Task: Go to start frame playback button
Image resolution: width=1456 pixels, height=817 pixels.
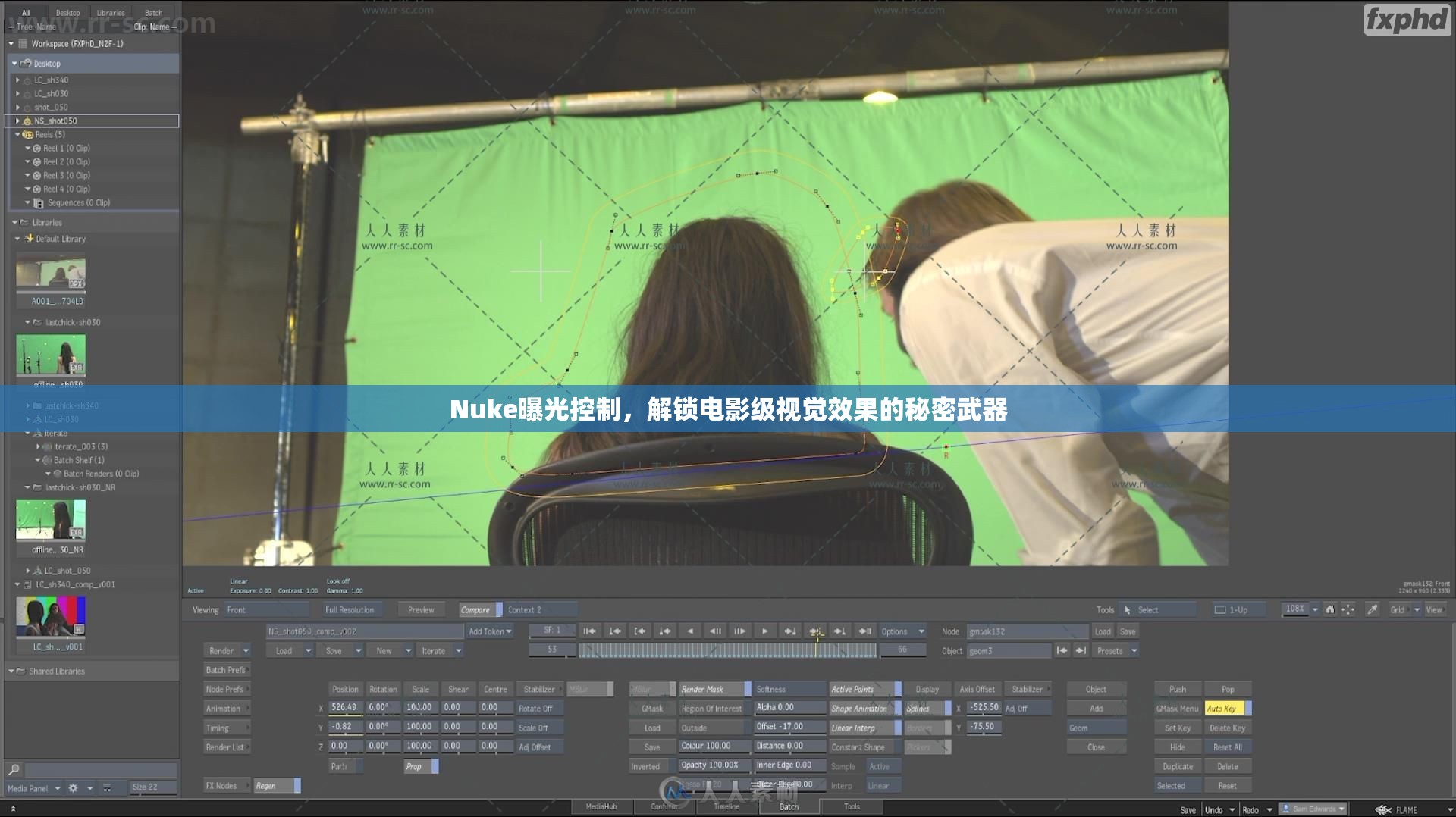Action: tap(589, 631)
